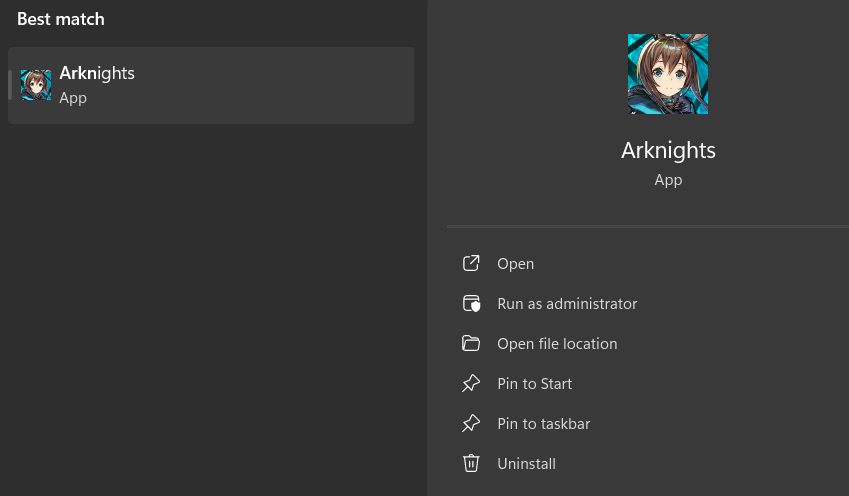Screen dimensions: 849x496
Task: Choose Open file location
Action: pyautogui.click(x=557, y=344)
